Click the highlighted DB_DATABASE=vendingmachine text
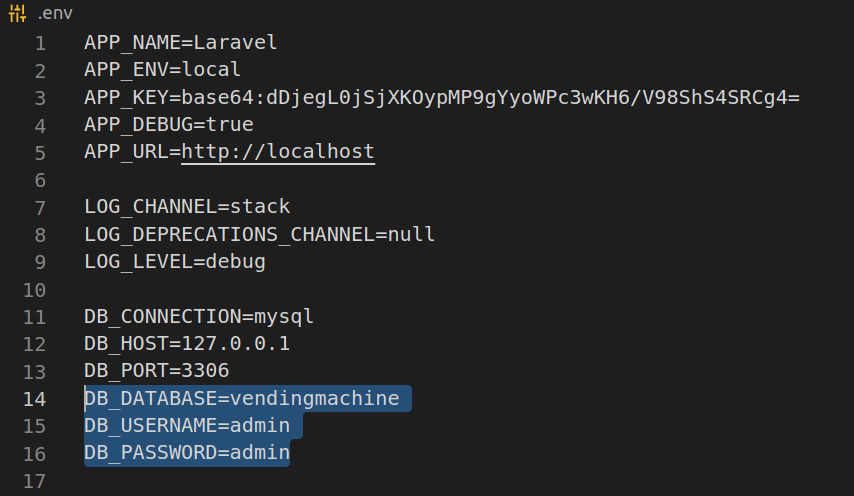Screen dimensions: 854x496 point(241,399)
